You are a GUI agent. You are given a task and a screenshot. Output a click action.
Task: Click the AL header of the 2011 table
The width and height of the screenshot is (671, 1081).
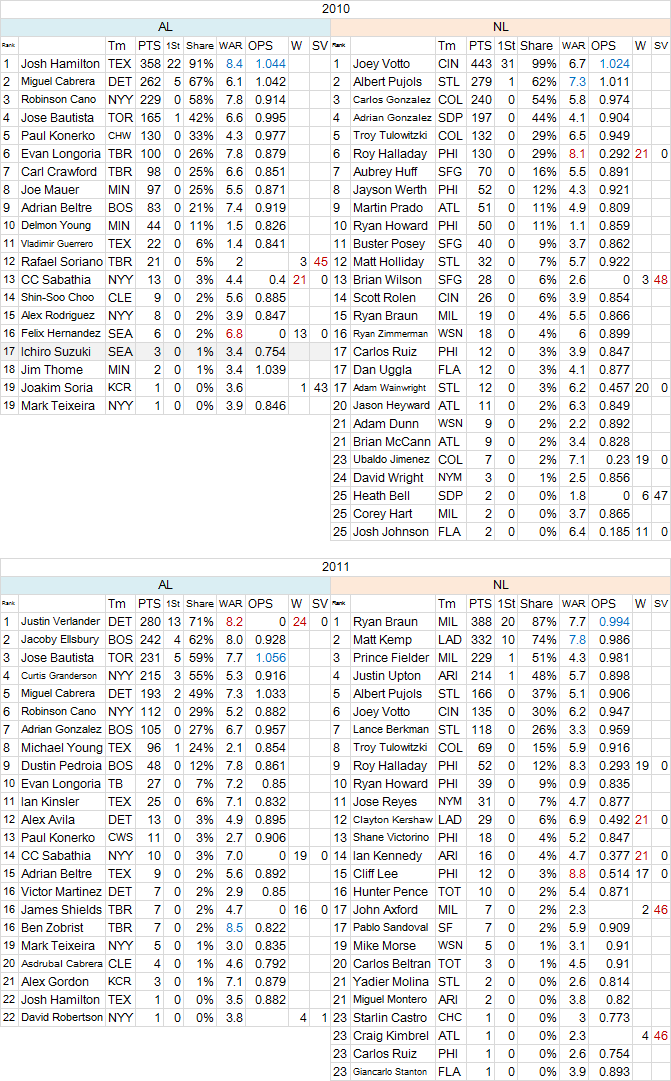166,585
